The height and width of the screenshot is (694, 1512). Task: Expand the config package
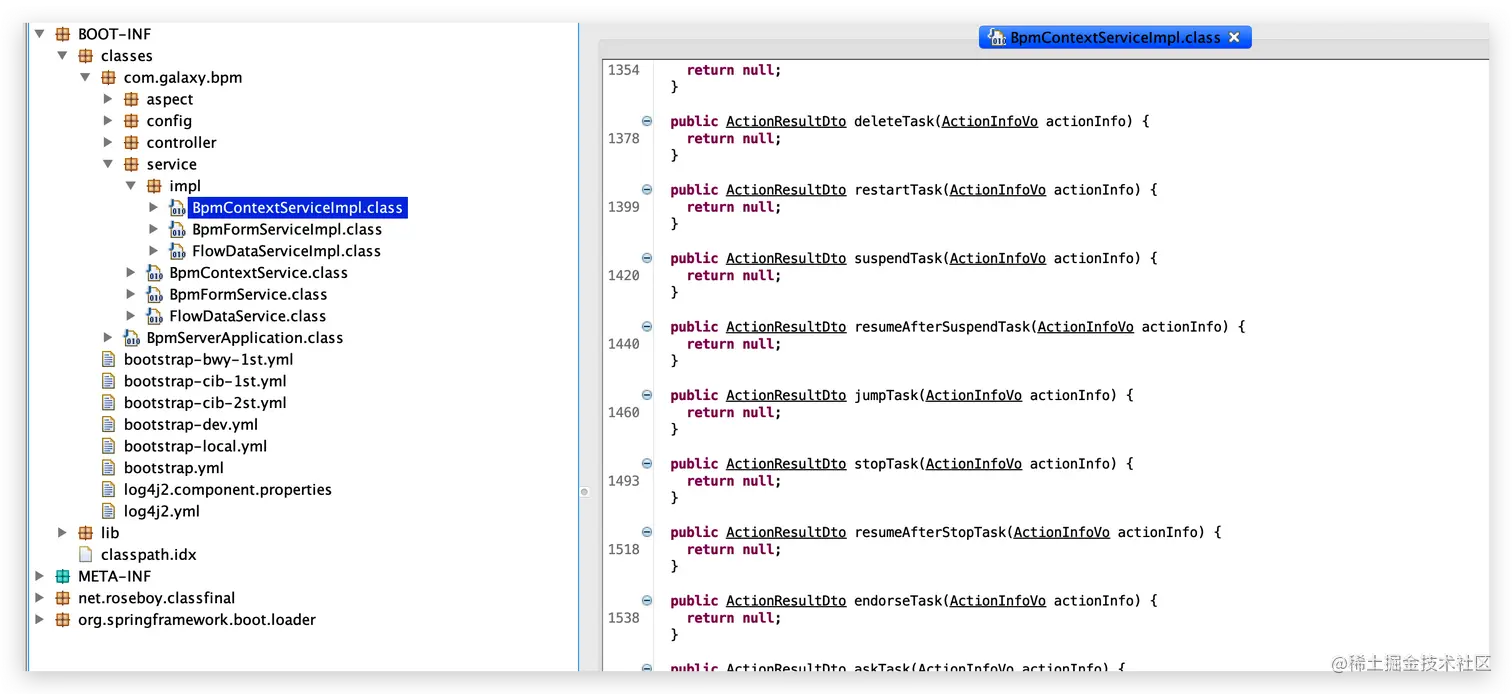[109, 121]
